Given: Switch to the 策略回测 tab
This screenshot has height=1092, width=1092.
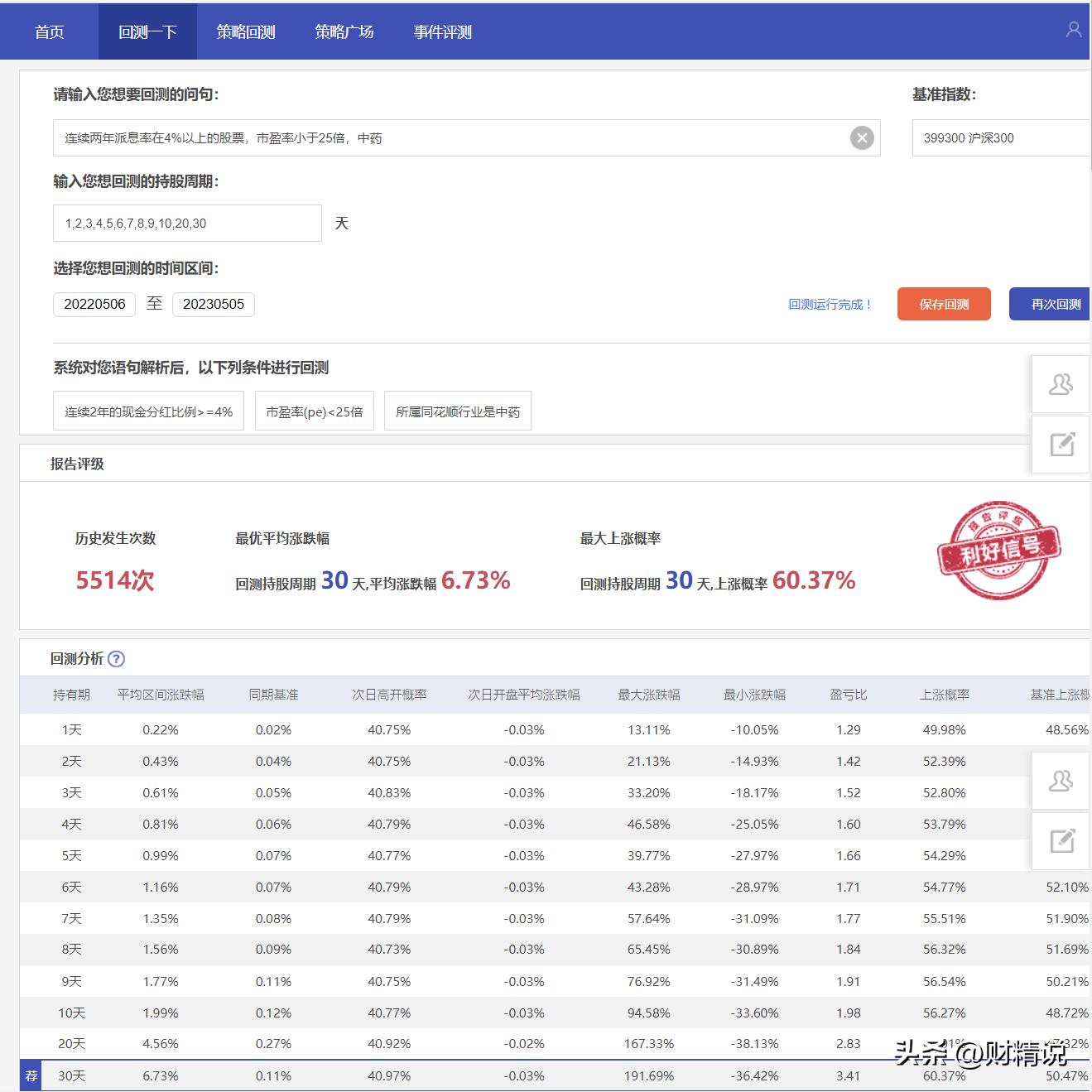Looking at the screenshot, I should (x=245, y=31).
